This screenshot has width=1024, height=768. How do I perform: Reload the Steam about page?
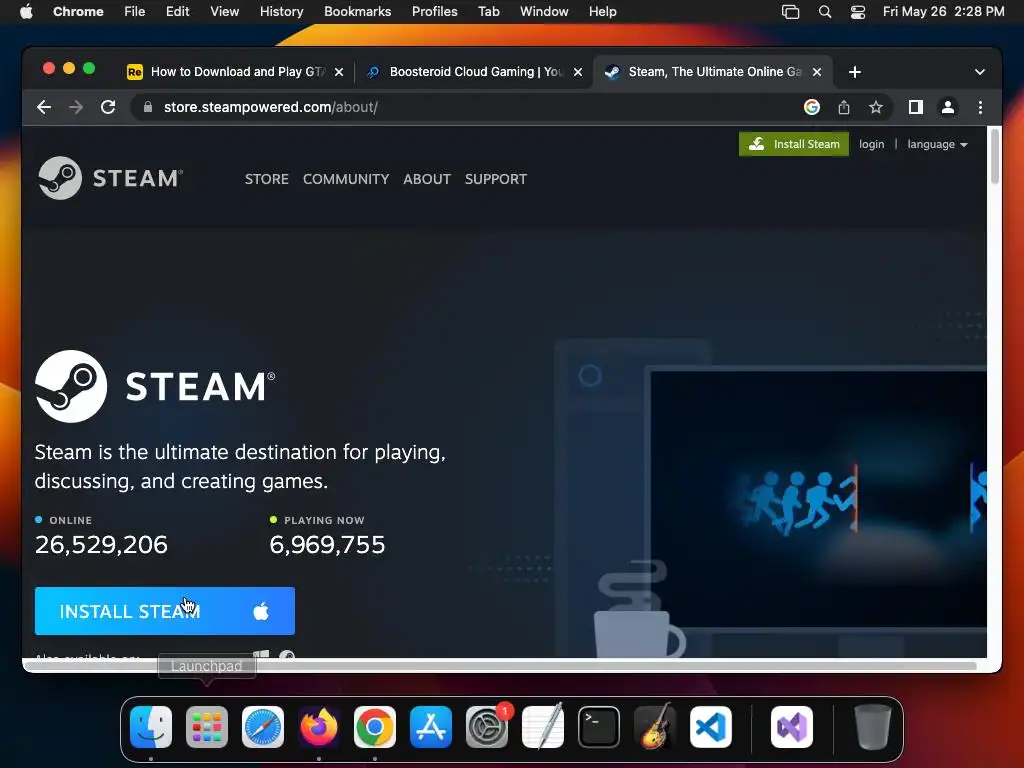pos(108,107)
